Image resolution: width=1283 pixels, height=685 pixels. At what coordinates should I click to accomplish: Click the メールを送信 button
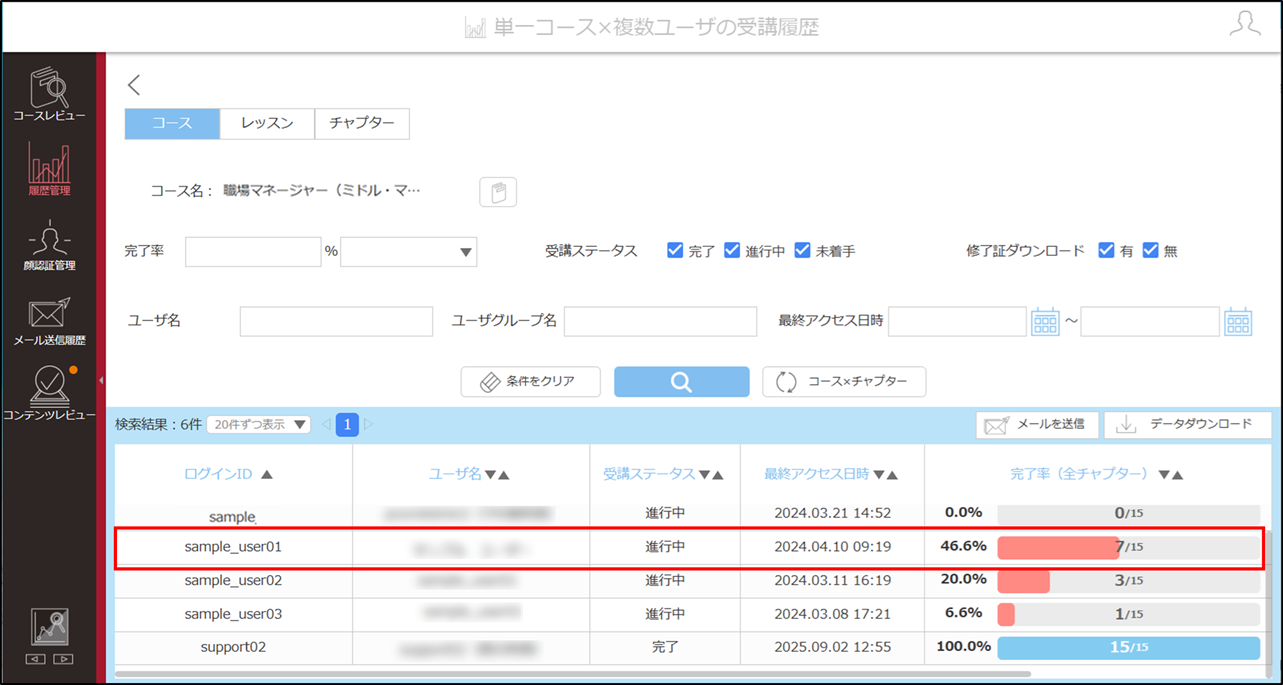tap(1037, 425)
